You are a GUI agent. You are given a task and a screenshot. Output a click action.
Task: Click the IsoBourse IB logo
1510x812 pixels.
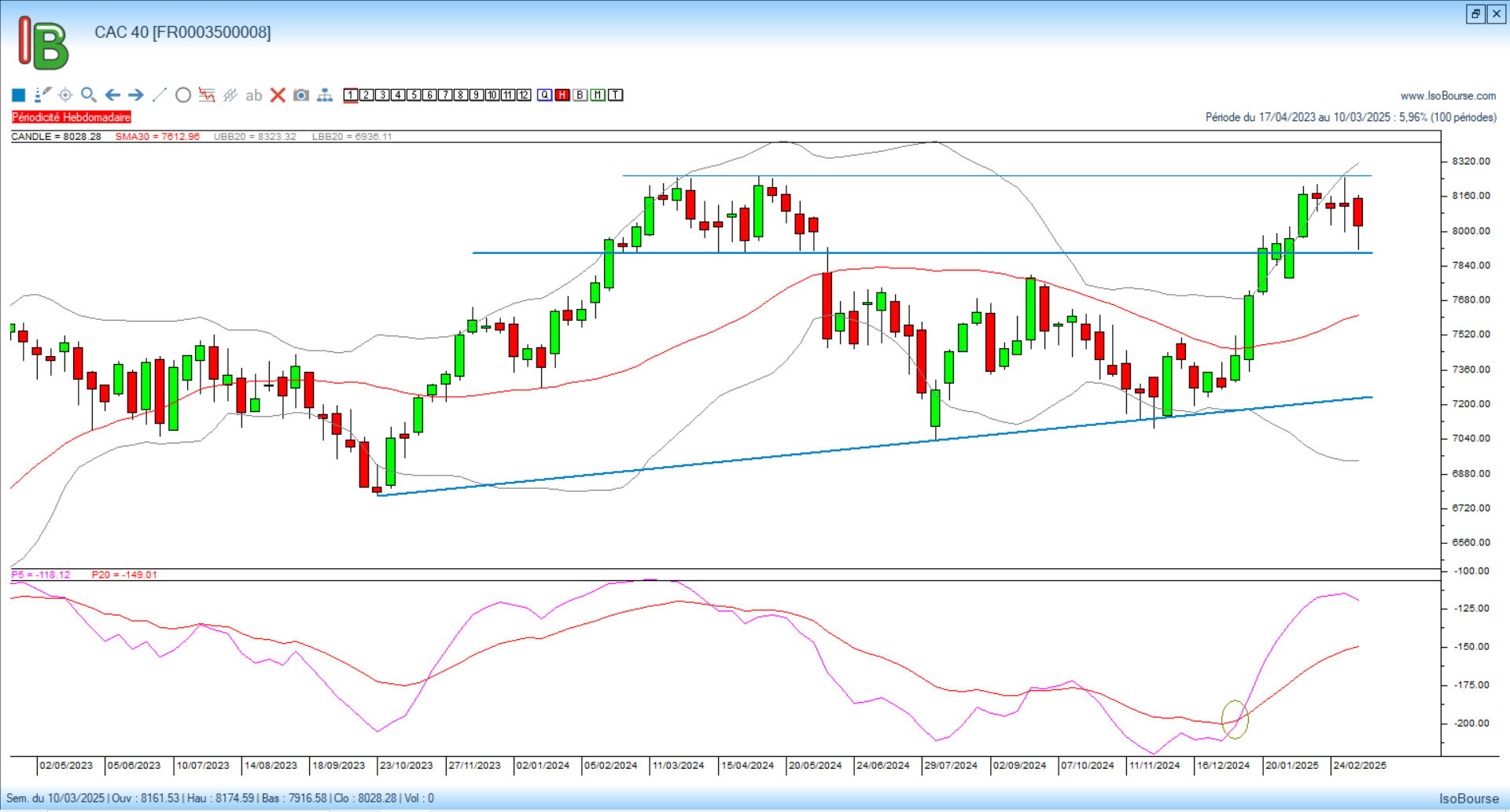43,43
